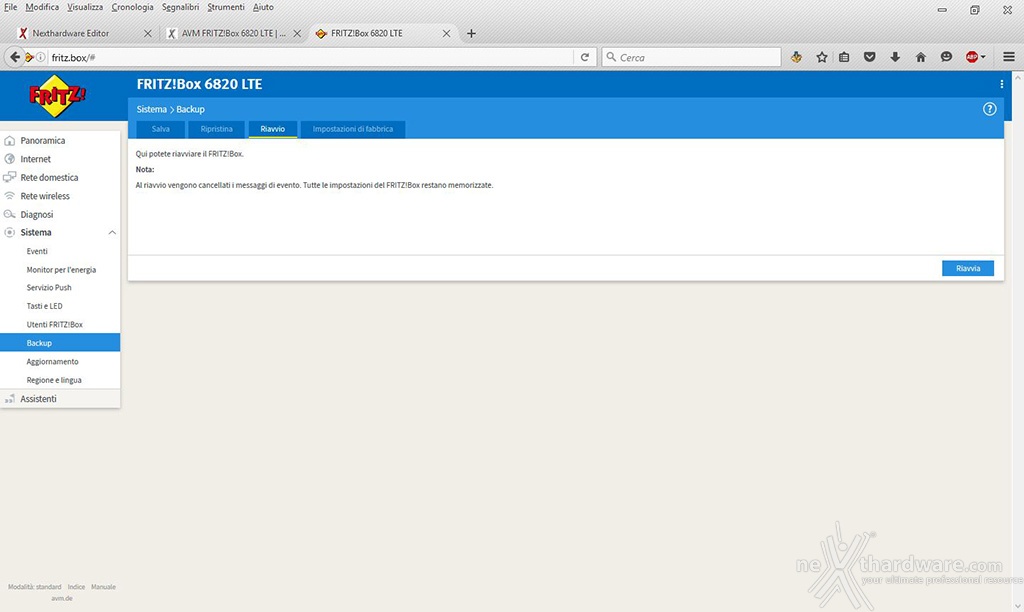Screen dimensions: 1024x612
Task: Switch to the AVM FRITZ!Box 6820 LTE browser tab
Action: pos(233,33)
